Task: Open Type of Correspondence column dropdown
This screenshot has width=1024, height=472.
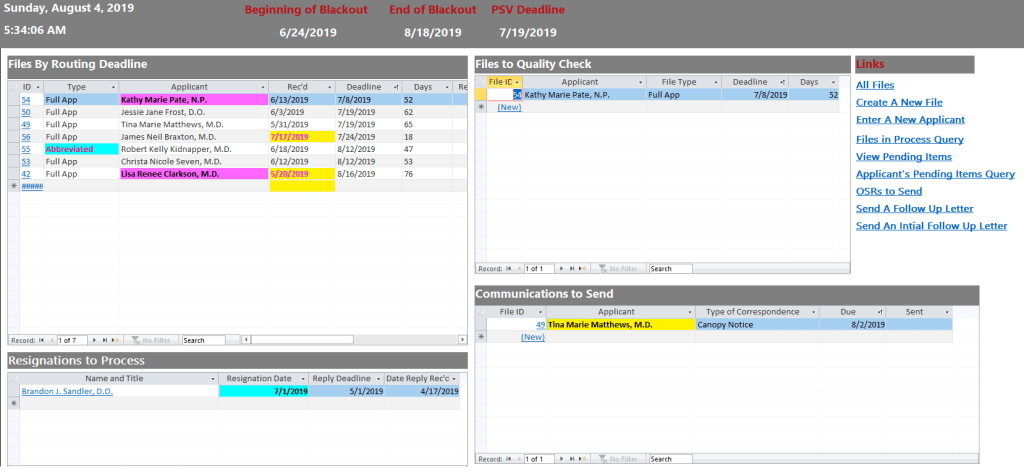Action: point(813,312)
